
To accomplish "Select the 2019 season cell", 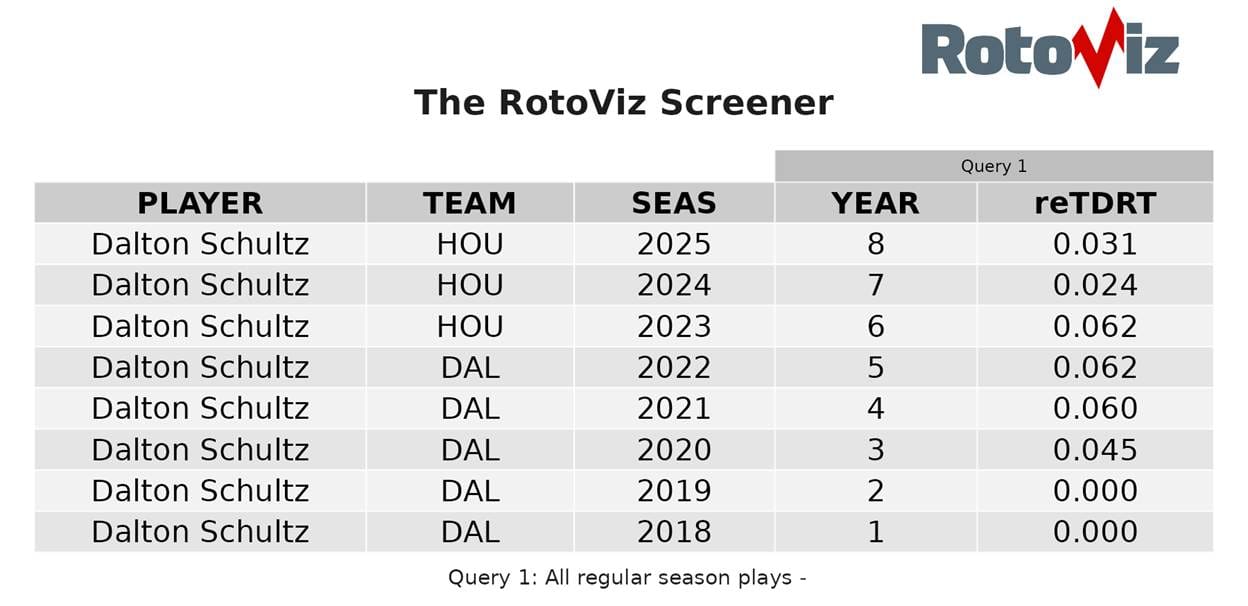I will tap(674, 491).
